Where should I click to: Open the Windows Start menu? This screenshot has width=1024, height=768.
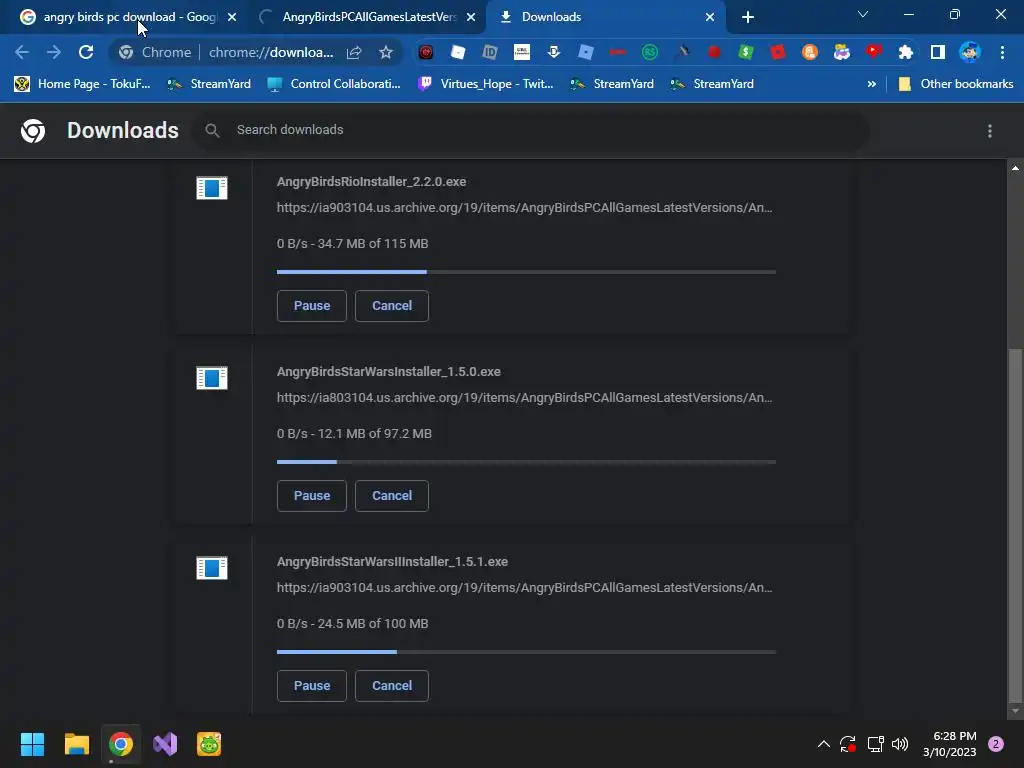[32, 744]
